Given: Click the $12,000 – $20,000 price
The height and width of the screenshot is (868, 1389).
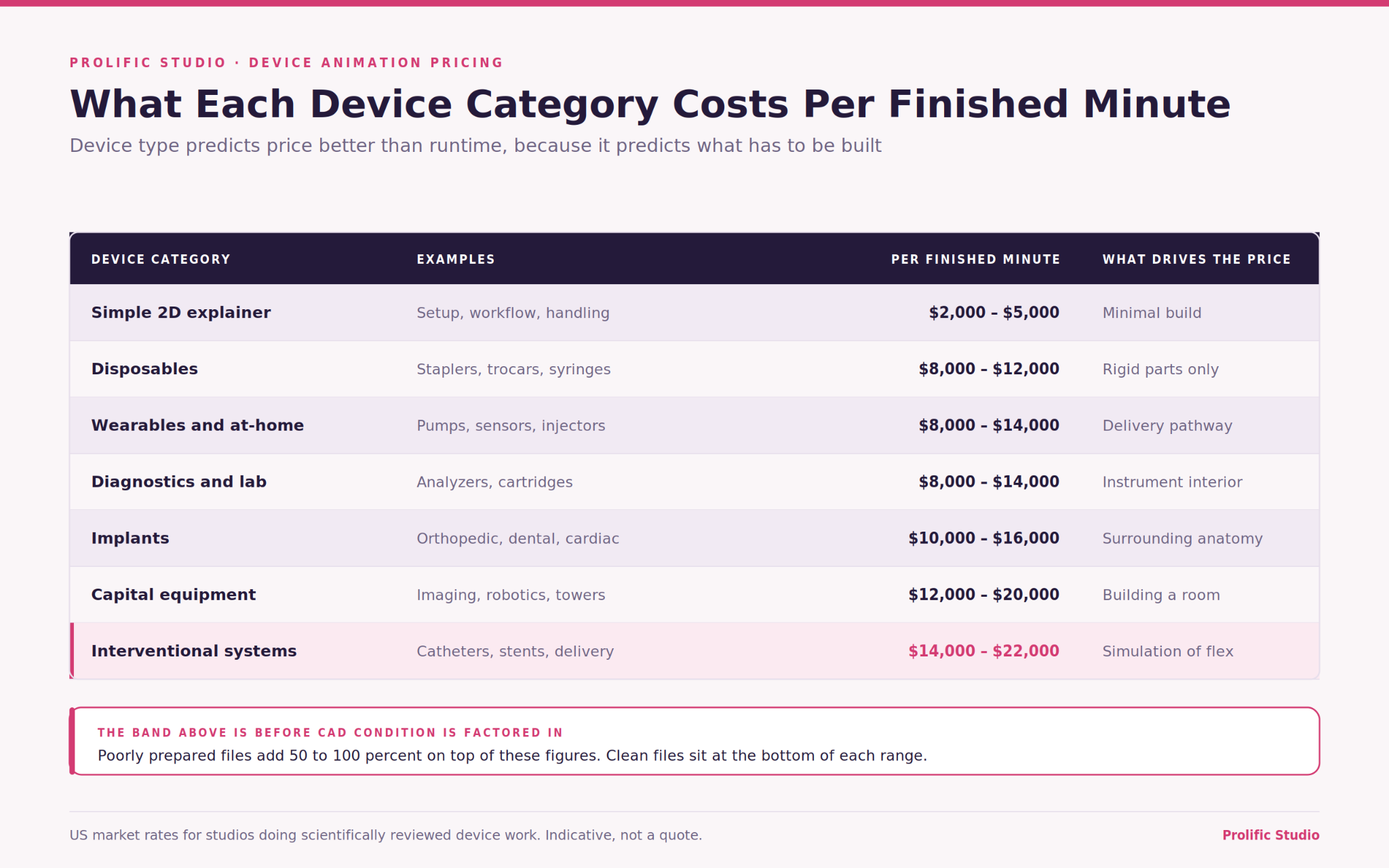Looking at the screenshot, I should pyautogui.click(x=983, y=595).
